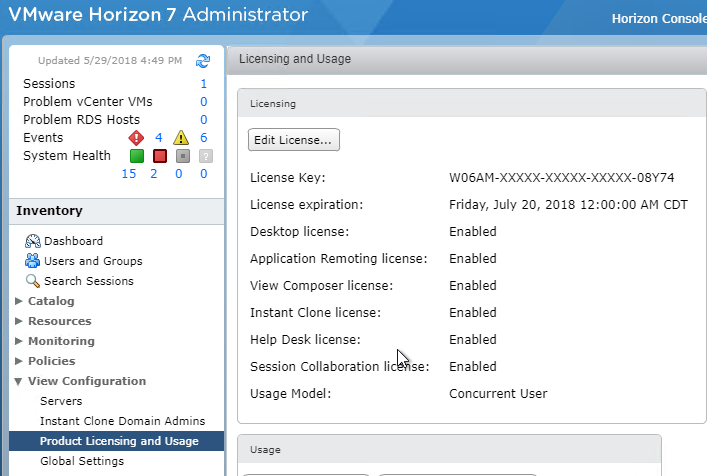Select Product Licensing and Usage
The width and height of the screenshot is (707, 476).
click(116, 441)
